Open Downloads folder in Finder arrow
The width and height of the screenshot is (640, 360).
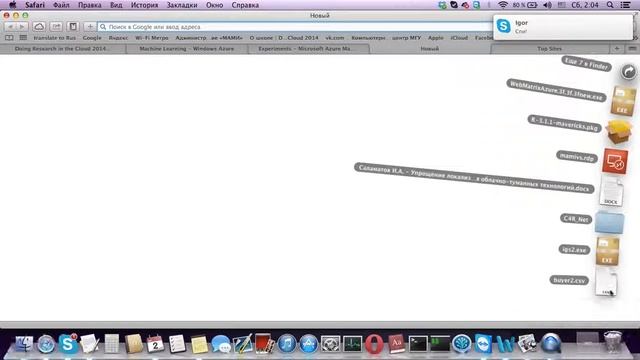pos(629,72)
